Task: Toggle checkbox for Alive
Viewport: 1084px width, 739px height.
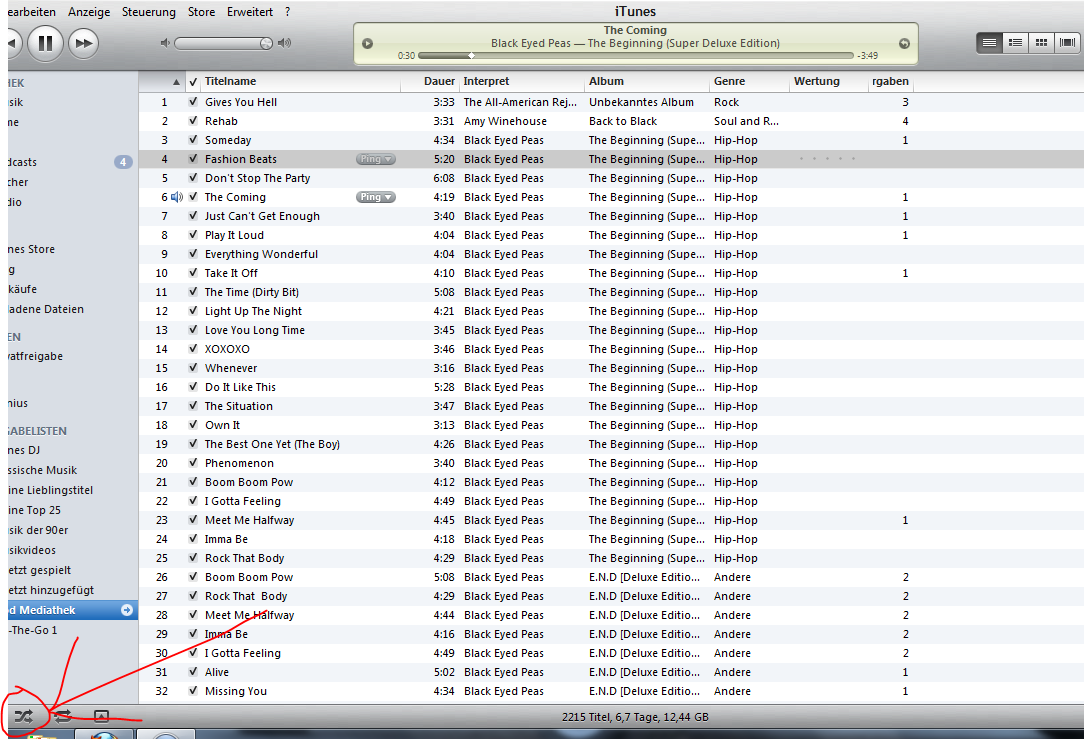Action: (193, 672)
